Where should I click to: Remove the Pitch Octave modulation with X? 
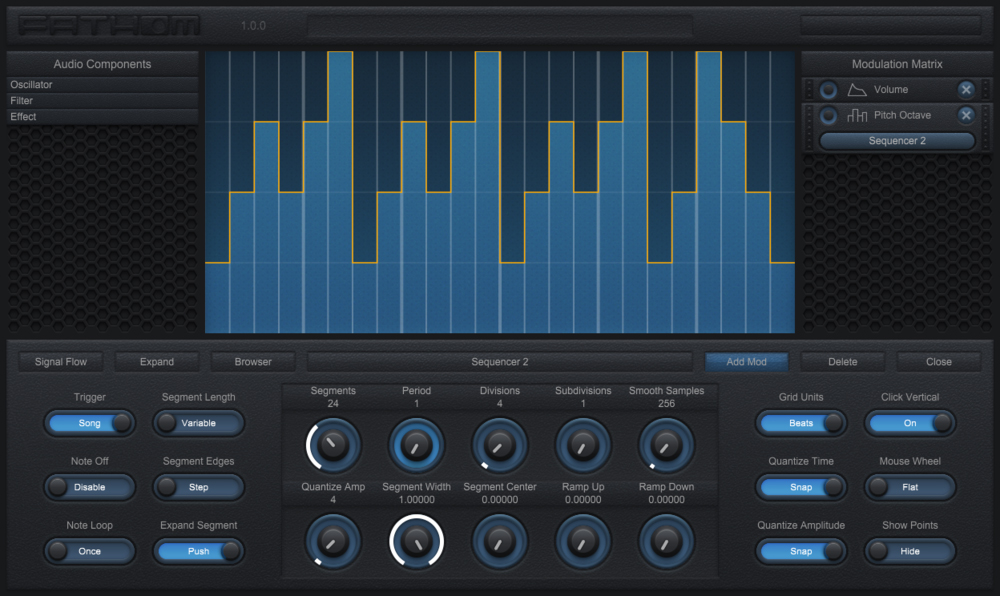point(966,116)
